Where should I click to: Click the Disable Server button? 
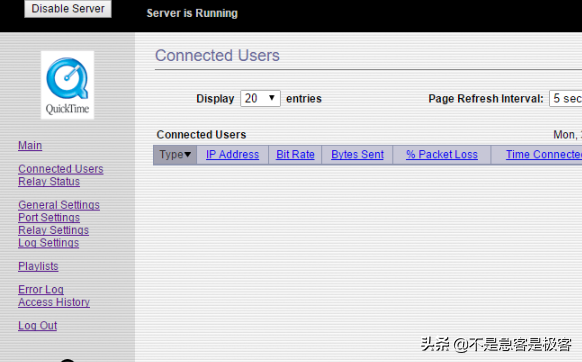68,9
